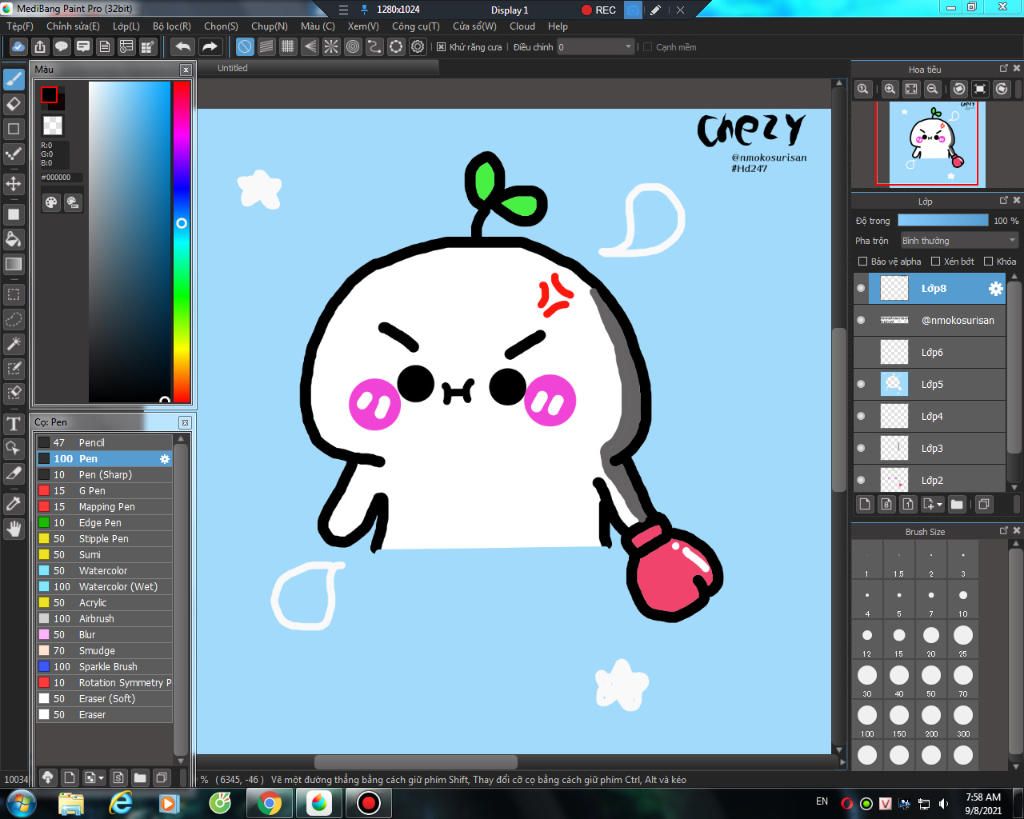Enable the curve snap guide

[x=374, y=47]
